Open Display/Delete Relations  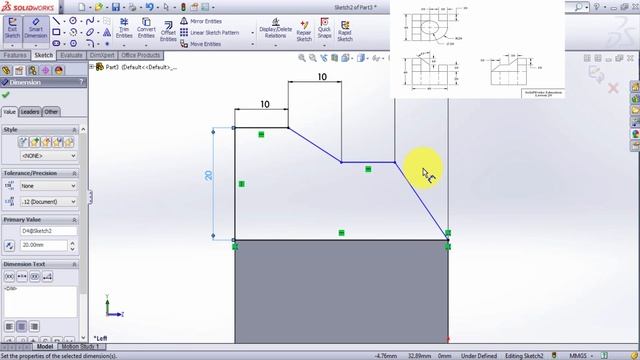276,29
